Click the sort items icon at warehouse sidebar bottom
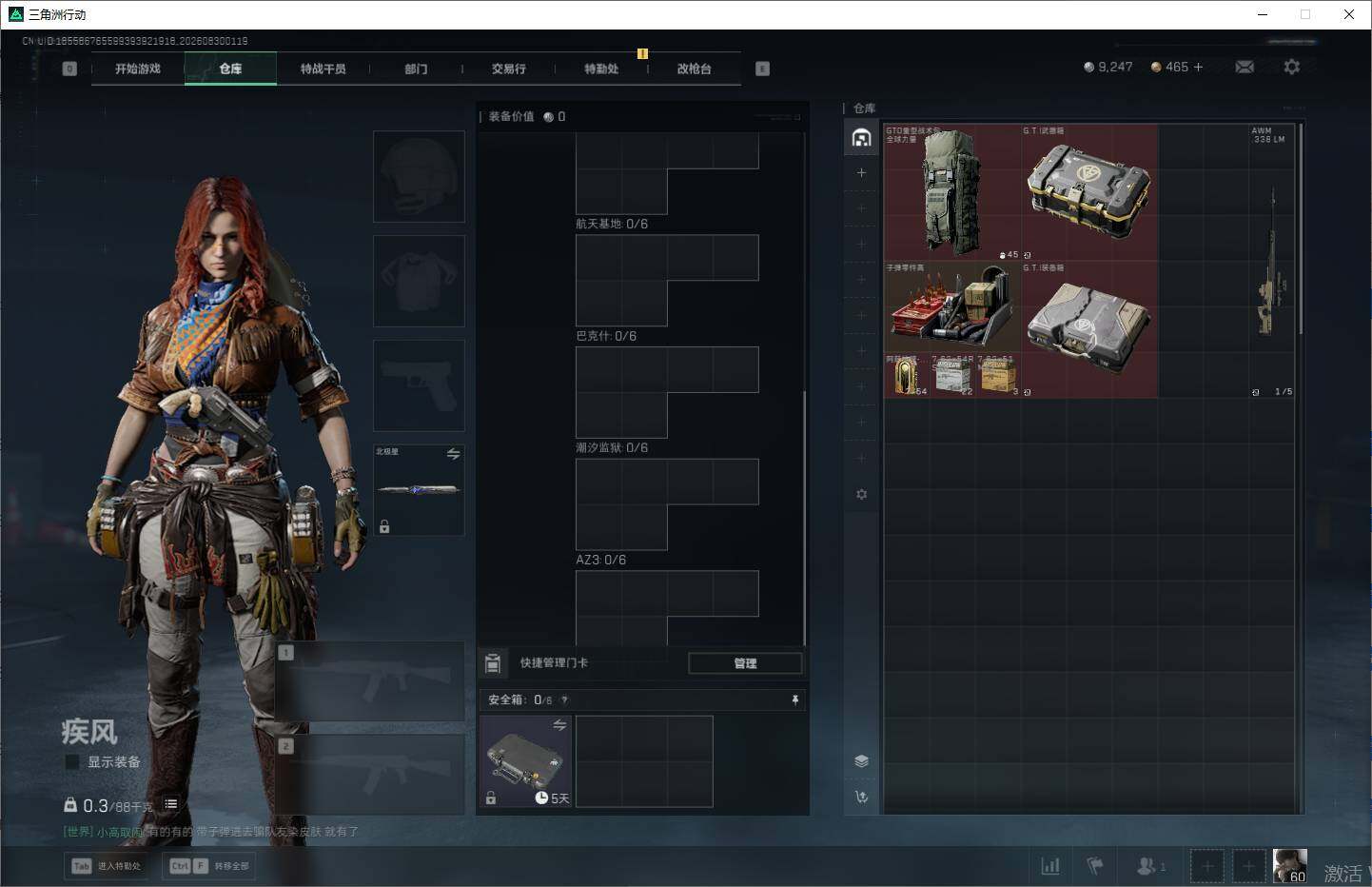1372x887 pixels. pyautogui.click(x=861, y=797)
